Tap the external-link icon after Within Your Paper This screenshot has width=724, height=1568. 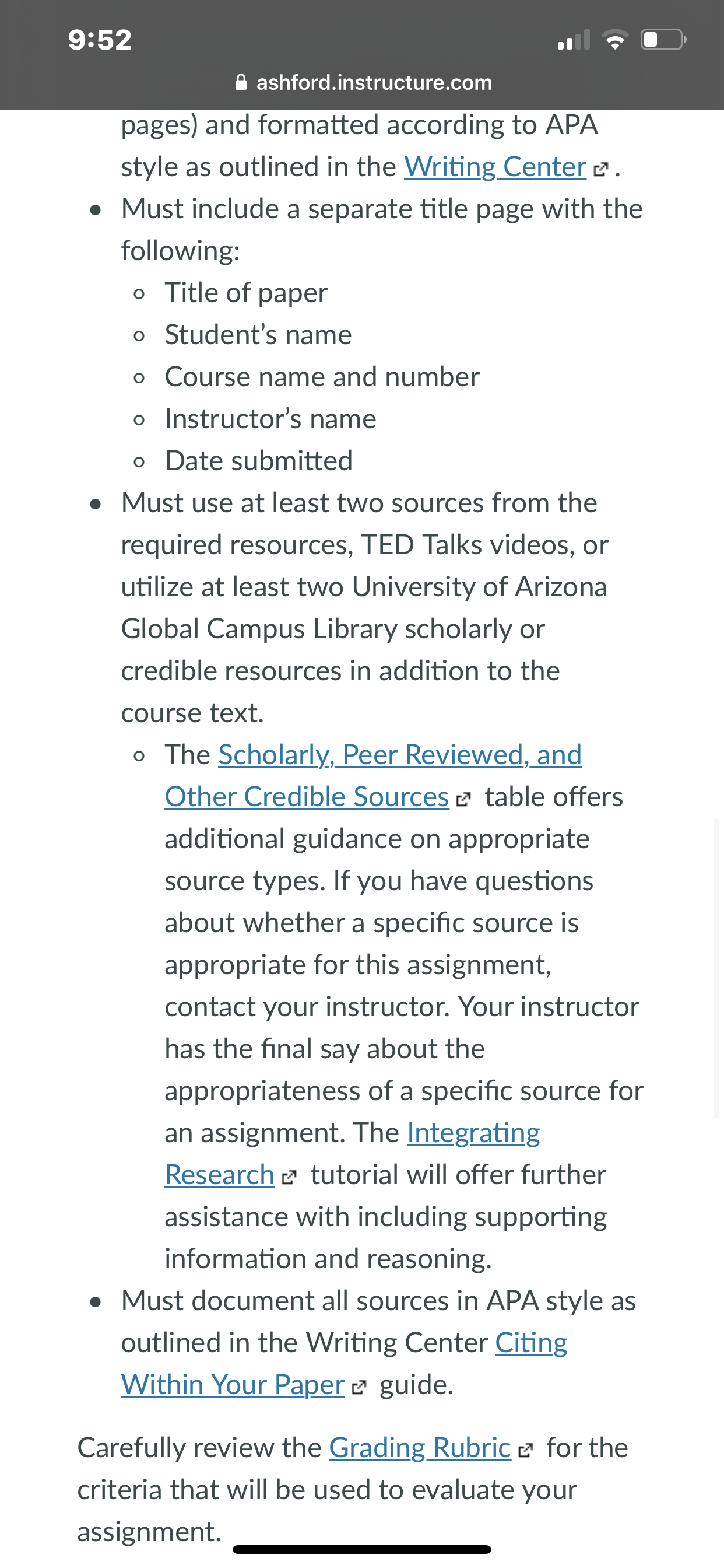(x=359, y=1387)
